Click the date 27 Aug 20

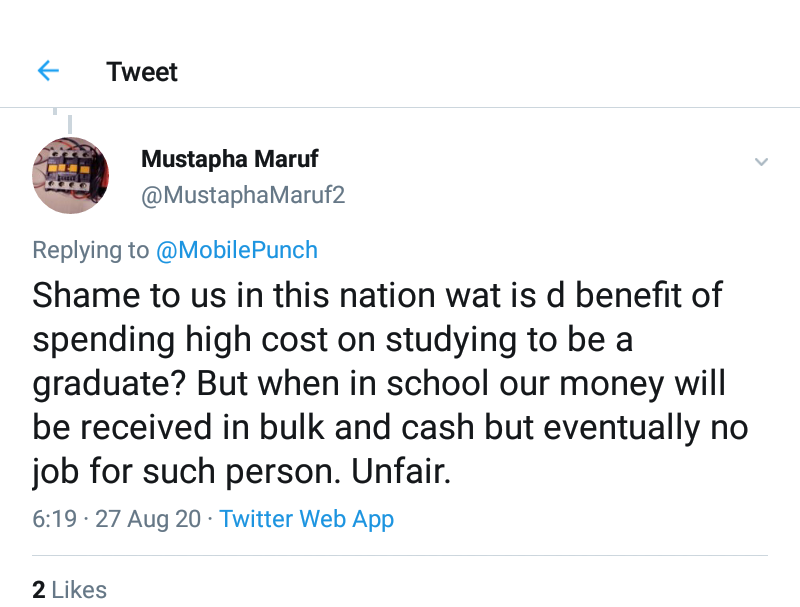tap(149, 519)
